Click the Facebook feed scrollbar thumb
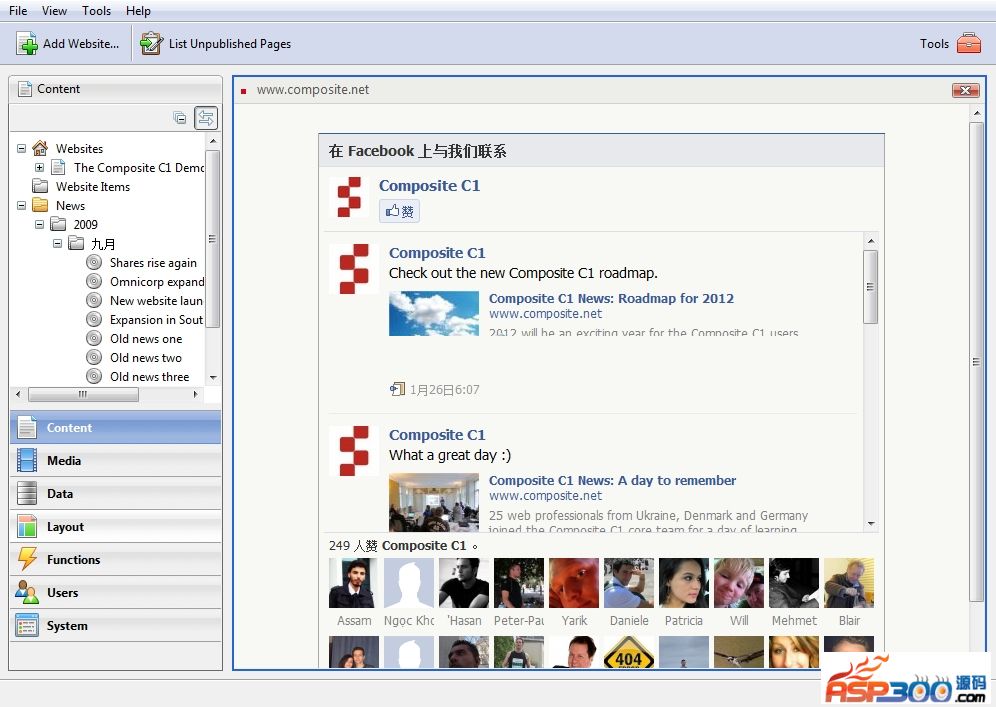996x707 pixels. pyautogui.click(x=870, y=287)
